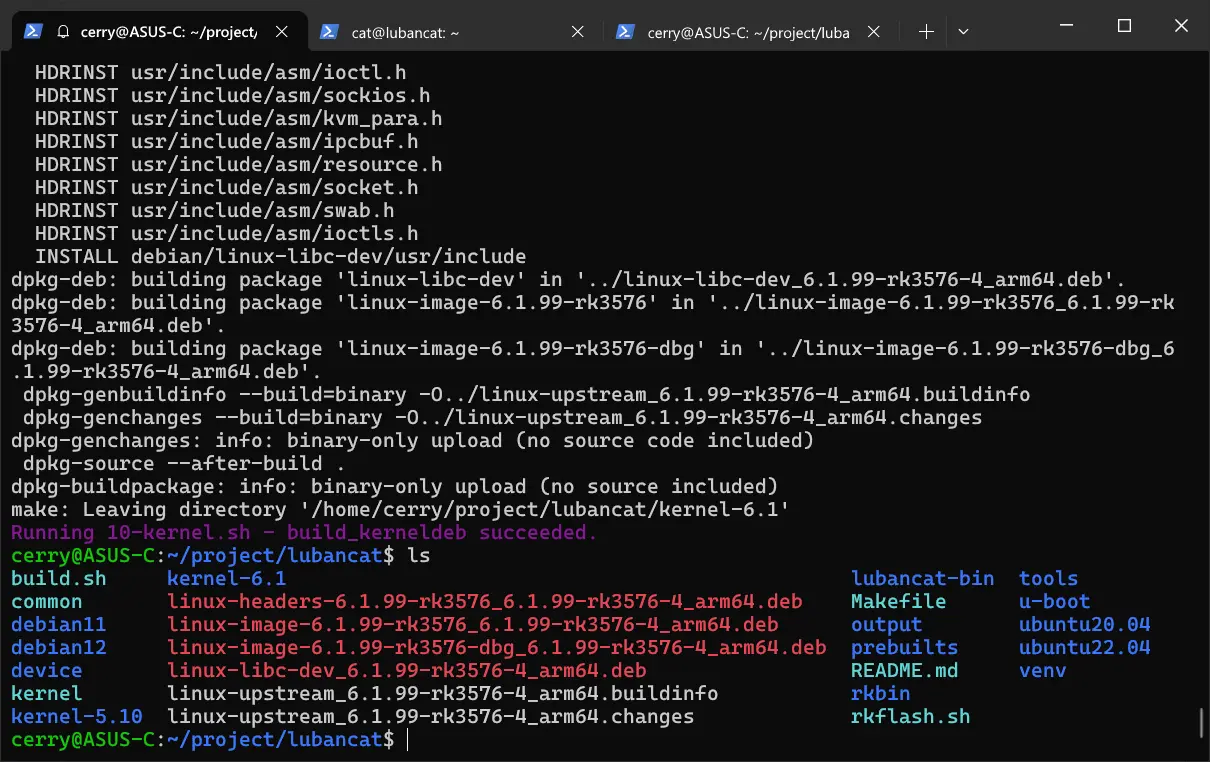Image resolution: width=1210 pixels, height=762 pixels.
Task: Select the first cerry@ASUS-C tab title
Action: [170, 32]
